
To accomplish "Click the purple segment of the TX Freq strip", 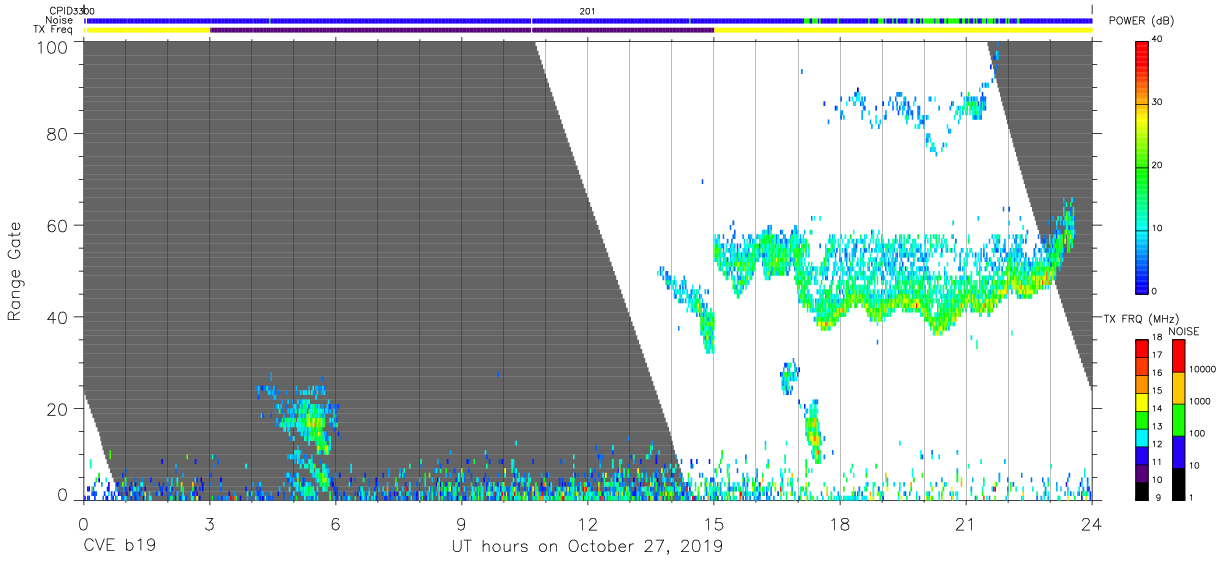I will [462, 30].
